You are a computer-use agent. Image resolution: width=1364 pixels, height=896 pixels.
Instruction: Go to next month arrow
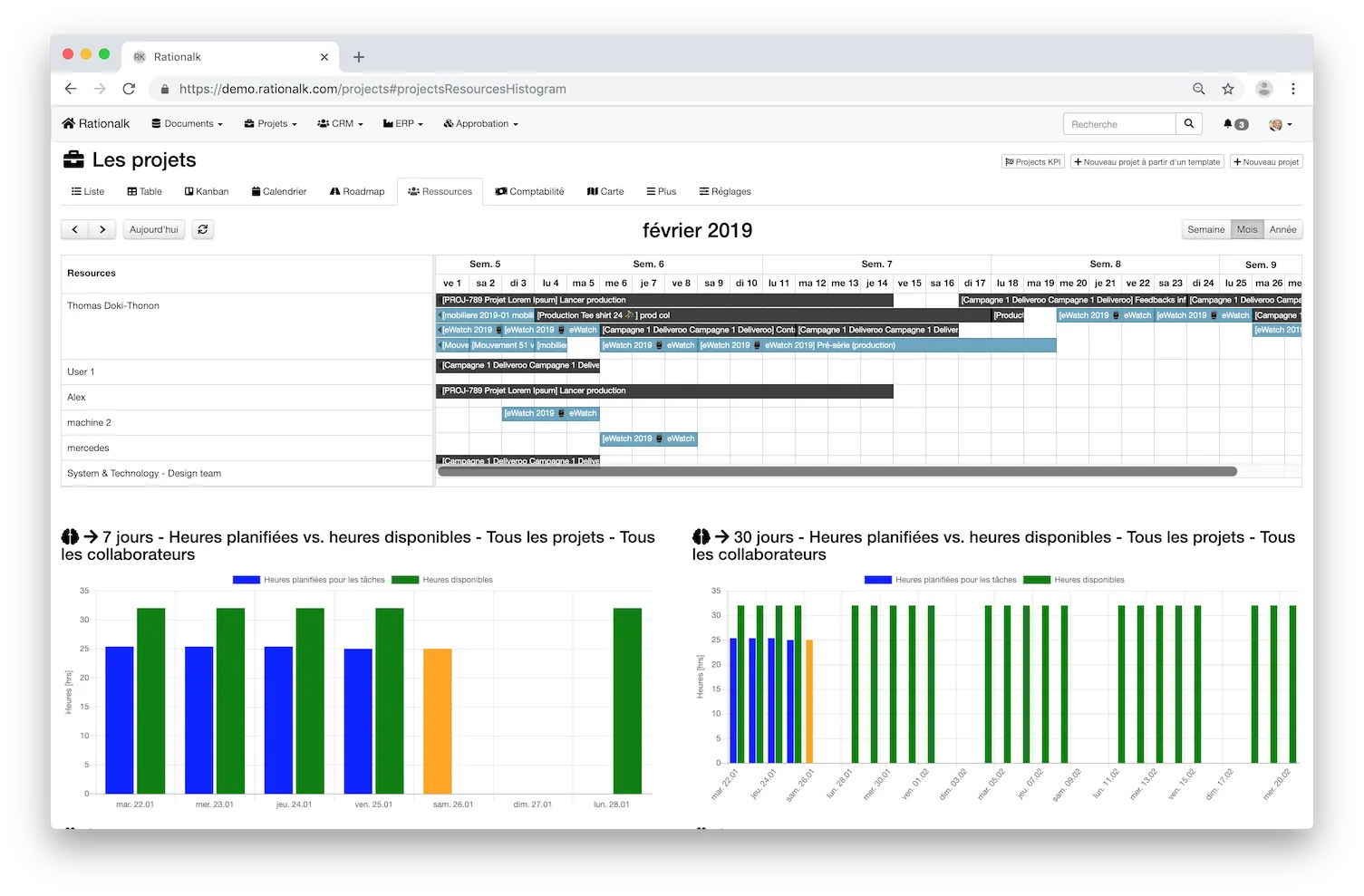coord(102,229)
